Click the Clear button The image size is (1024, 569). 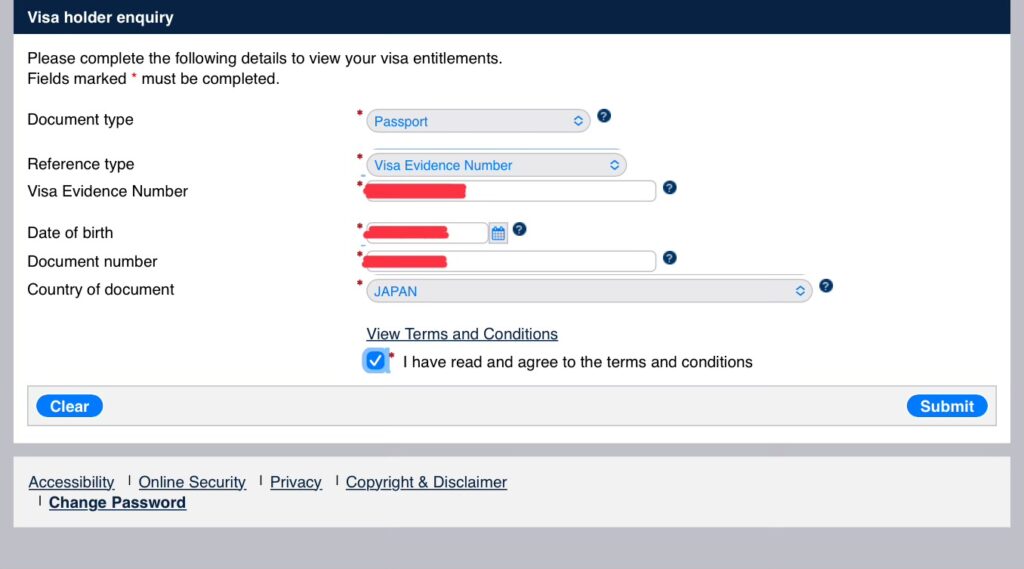[x=69, y=406]
